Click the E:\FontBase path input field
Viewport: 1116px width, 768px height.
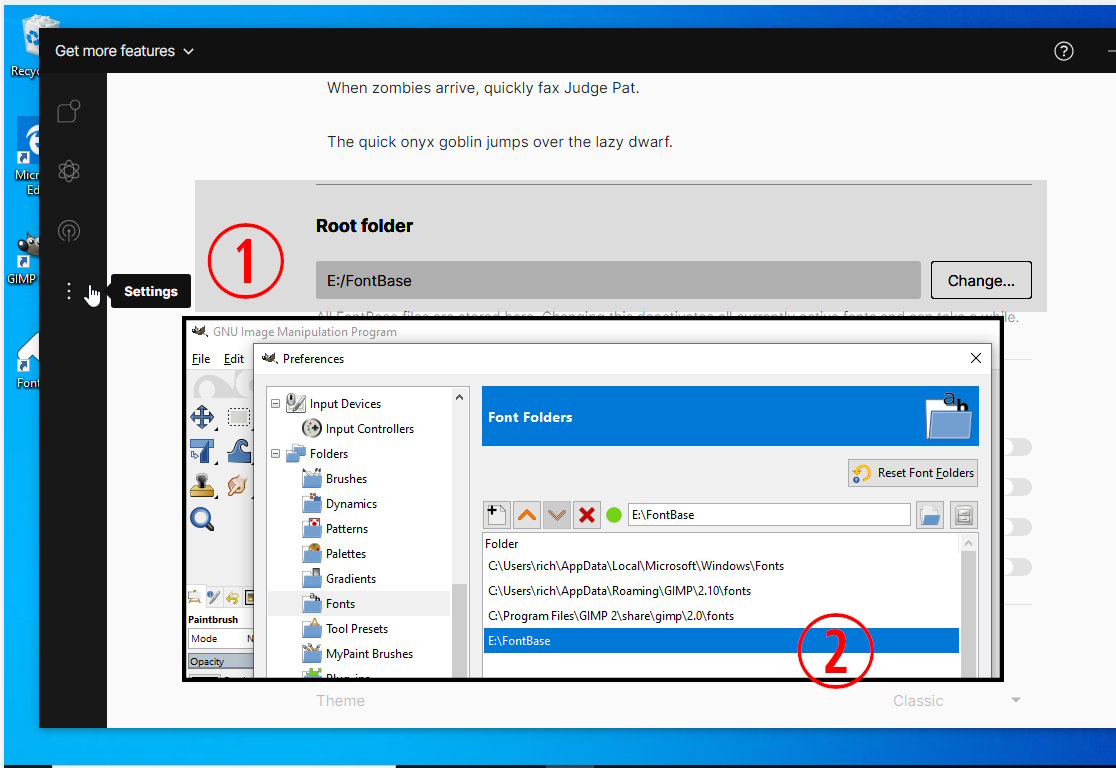tap(769, 515)
